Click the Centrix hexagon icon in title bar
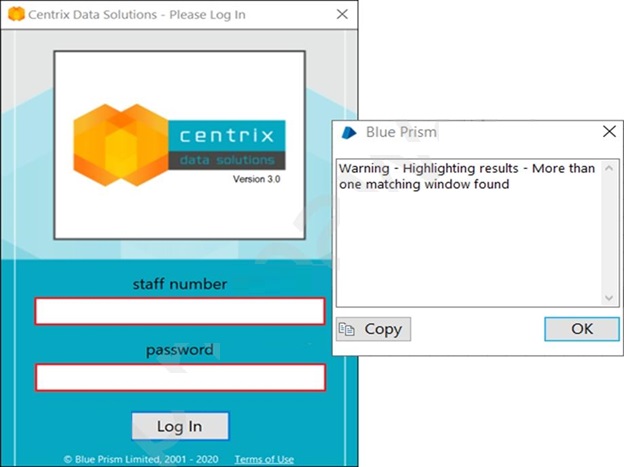 tap(16, 14)
